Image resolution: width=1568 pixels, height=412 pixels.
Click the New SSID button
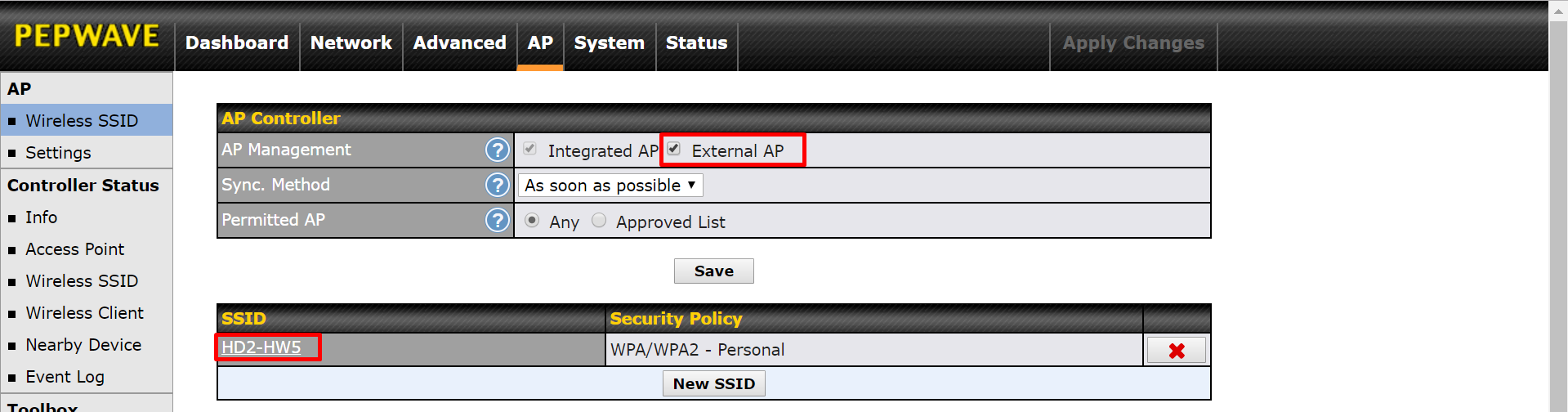point(713,383)
